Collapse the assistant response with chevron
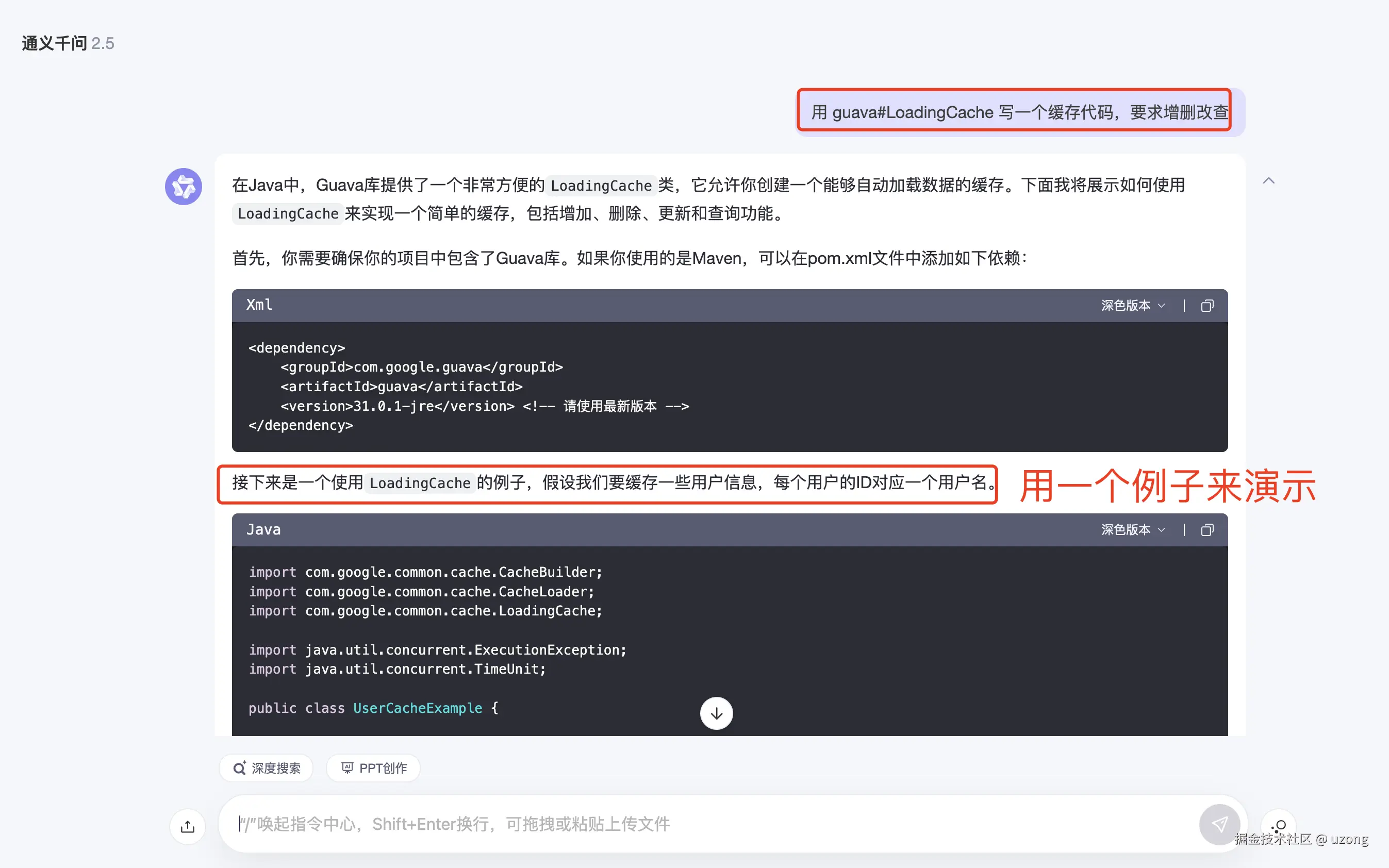This screenshot has width=1389, height=868. pyautogui.click(x=1268, y=181)
